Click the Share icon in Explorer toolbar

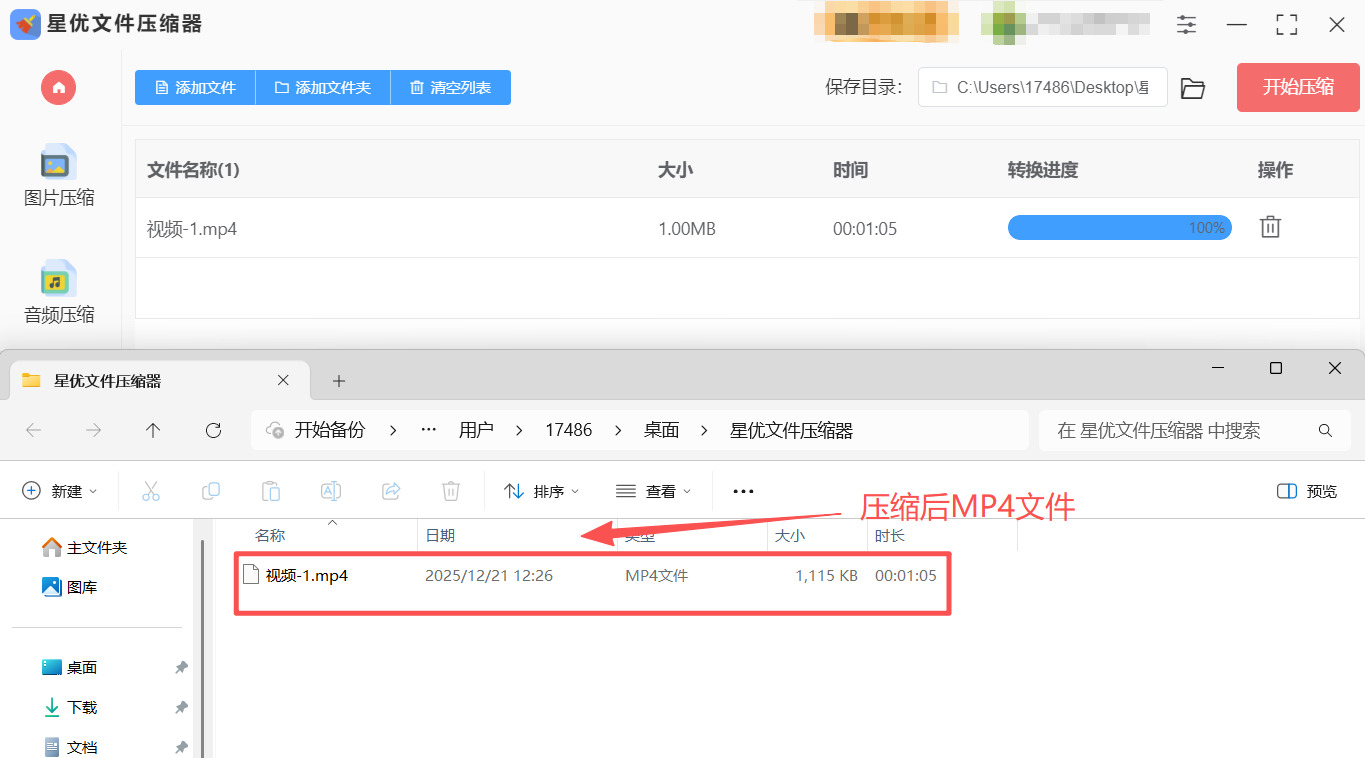[391, 491]
